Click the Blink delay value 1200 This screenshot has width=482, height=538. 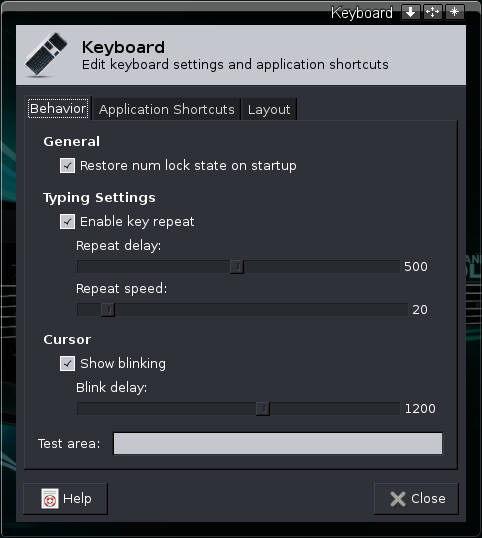(x=420, y=409)
